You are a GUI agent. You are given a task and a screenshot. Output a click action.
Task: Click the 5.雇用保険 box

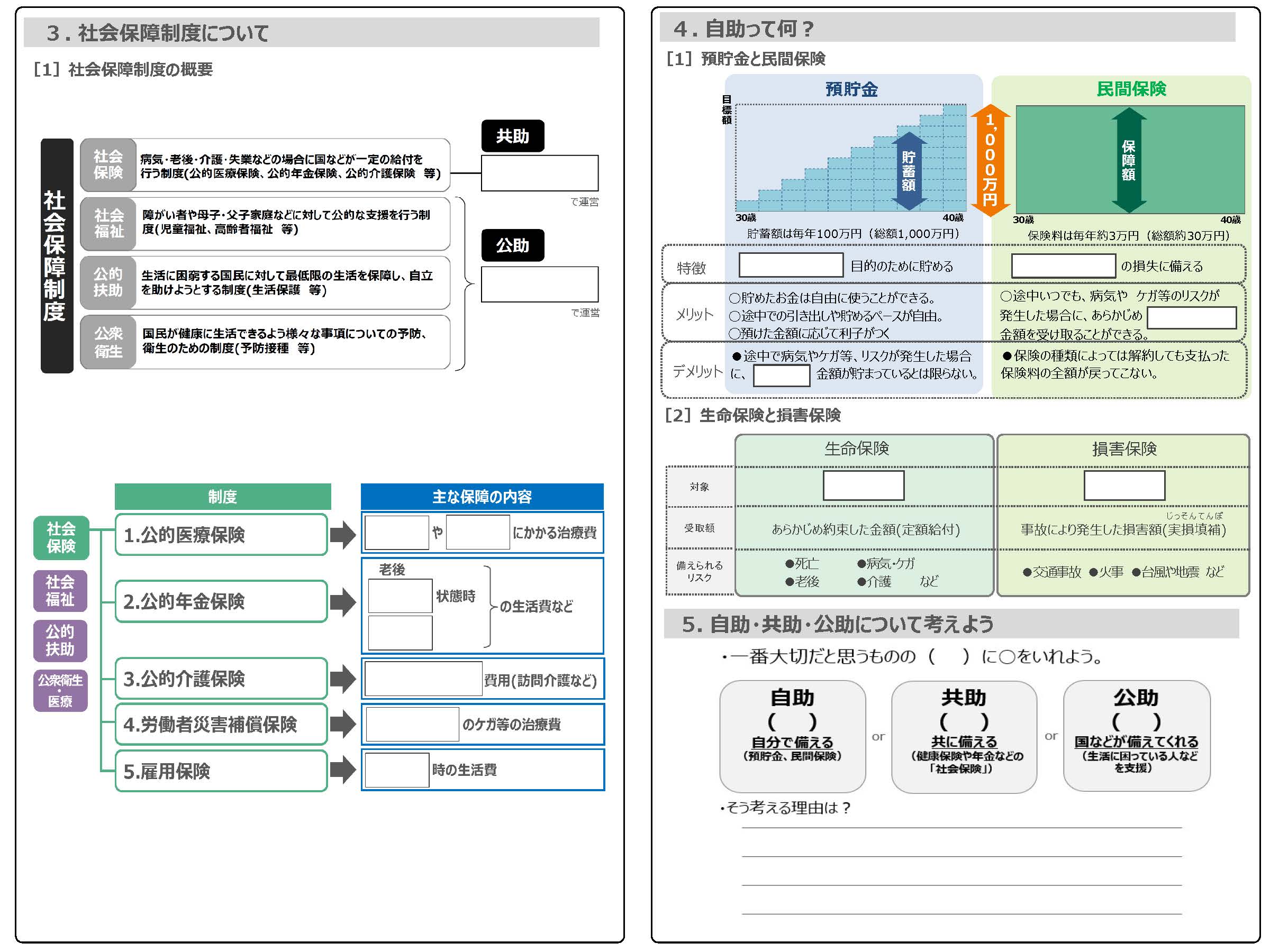[222, 771]
